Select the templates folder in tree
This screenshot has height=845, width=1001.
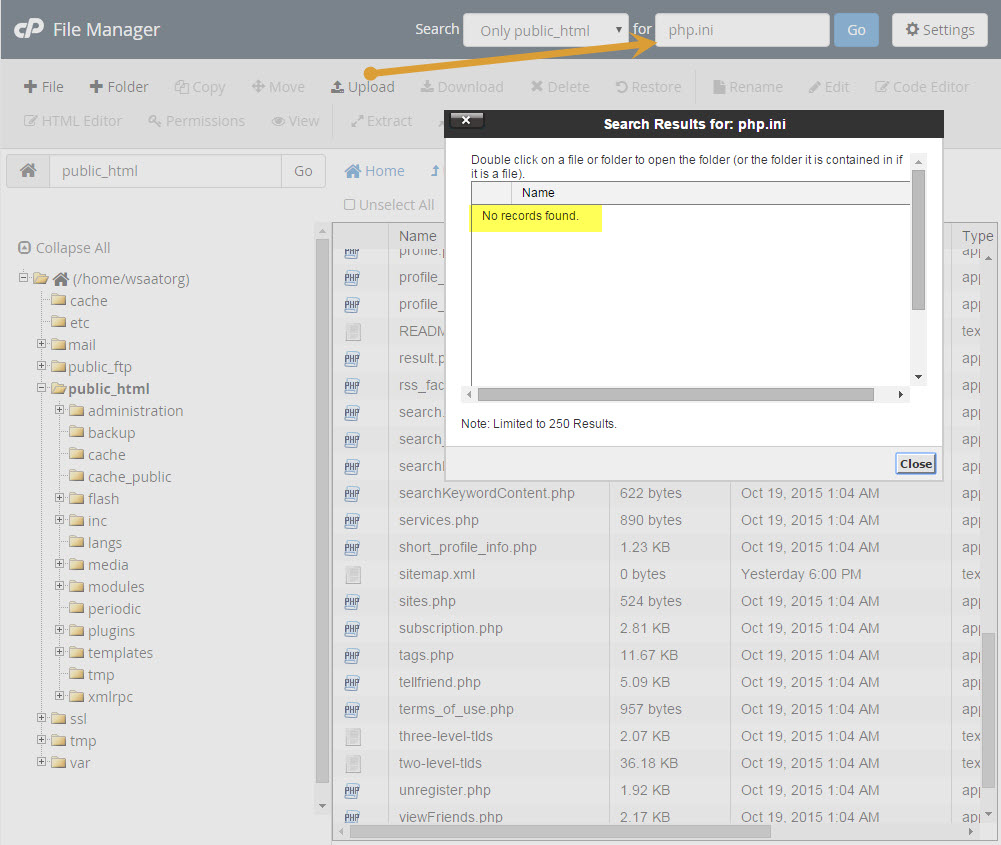coord(120,653)
